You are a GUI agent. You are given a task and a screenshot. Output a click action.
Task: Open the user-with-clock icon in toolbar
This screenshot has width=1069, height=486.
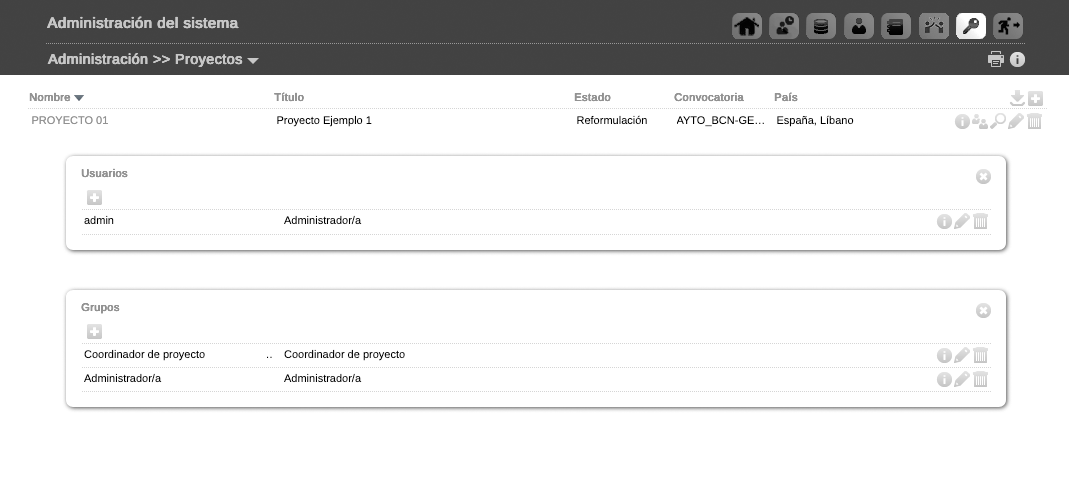(x=783, y=26)
